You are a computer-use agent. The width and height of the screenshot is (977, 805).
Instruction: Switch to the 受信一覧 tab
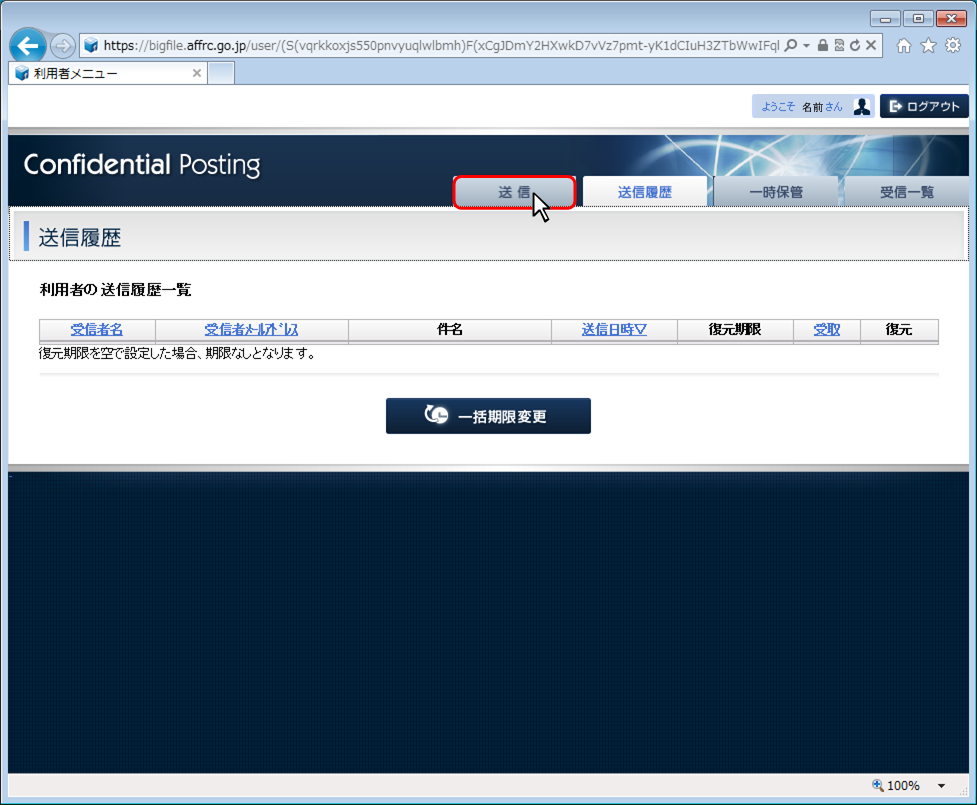click(906, 192)
